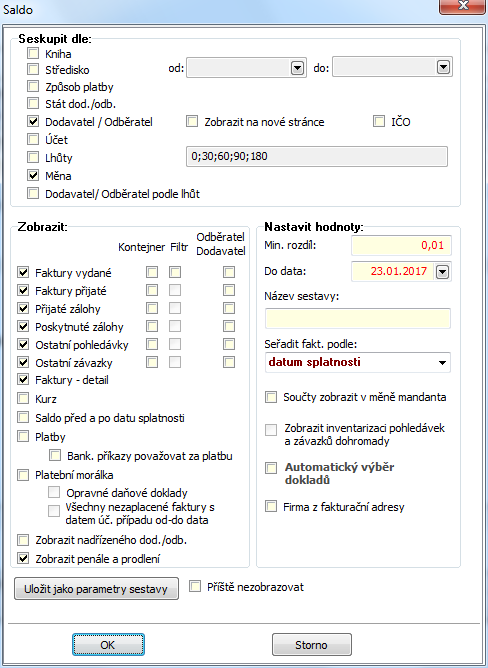
Task: Tick Příště nezobrazovat checkbox
Action: [x=195, y=586]
